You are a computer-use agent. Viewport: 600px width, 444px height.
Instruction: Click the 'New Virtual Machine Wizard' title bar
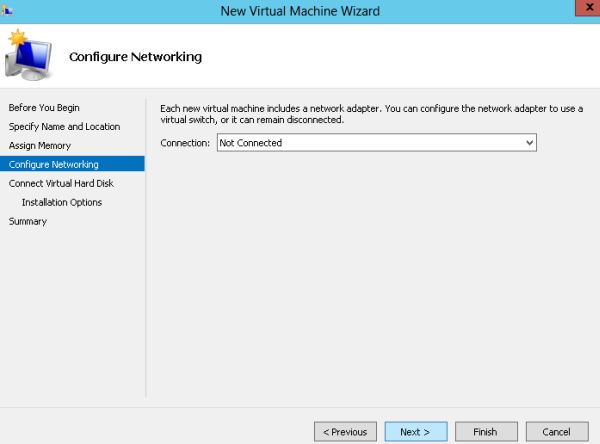(300, 10)
